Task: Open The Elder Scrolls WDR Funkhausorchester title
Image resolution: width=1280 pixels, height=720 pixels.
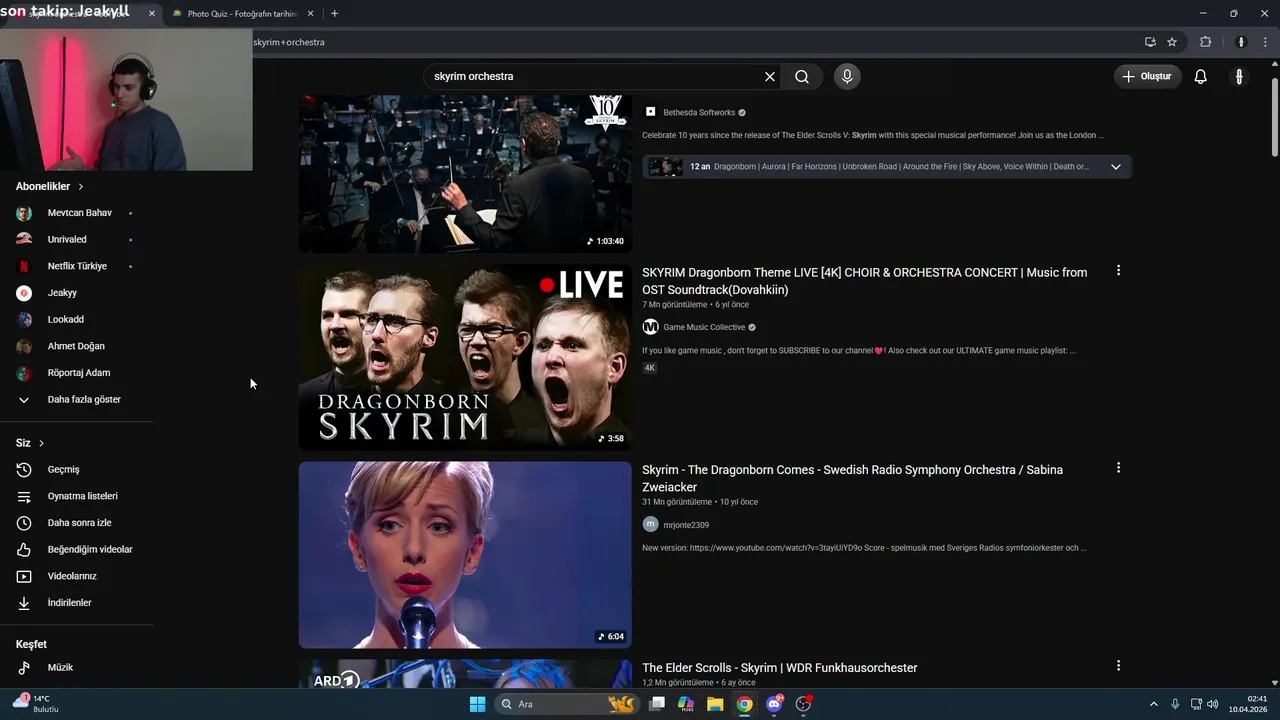Action: [780, 668]
